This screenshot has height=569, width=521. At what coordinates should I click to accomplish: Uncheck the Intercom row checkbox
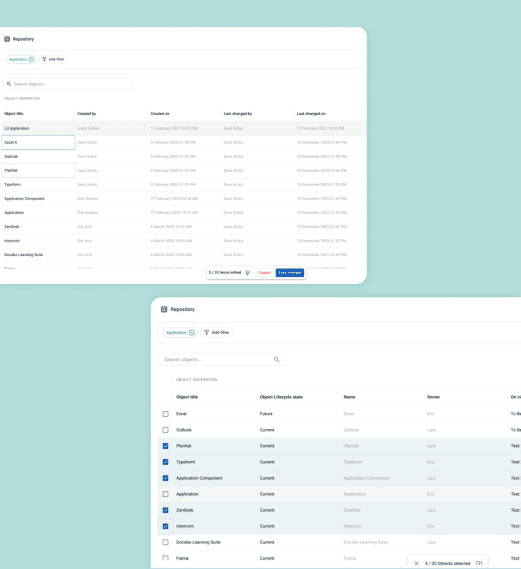click(165, 526)
